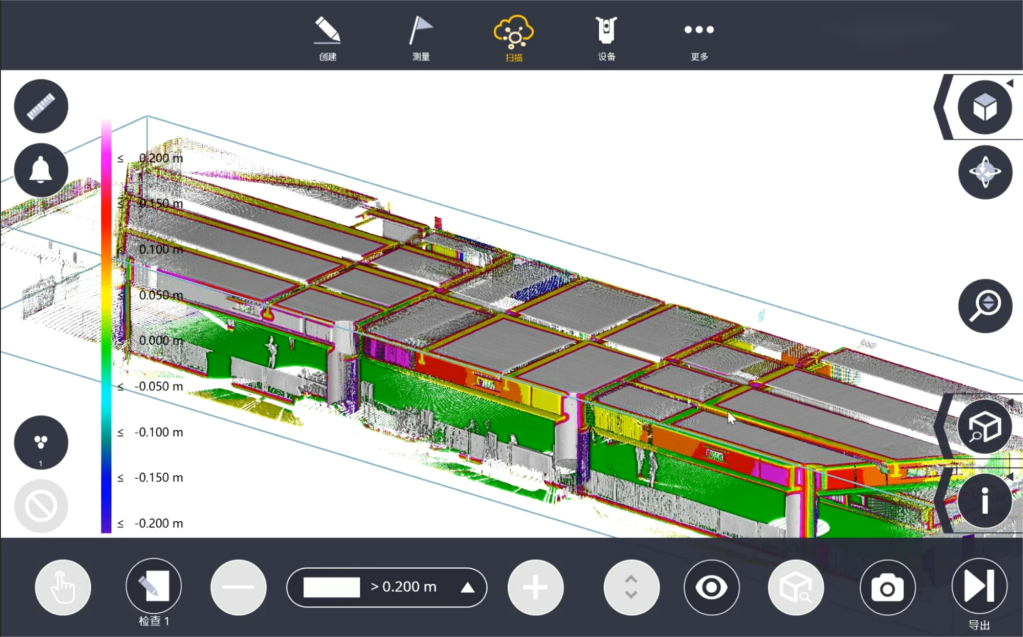Click the -0.100 m legend label

(x=159, y=432)
